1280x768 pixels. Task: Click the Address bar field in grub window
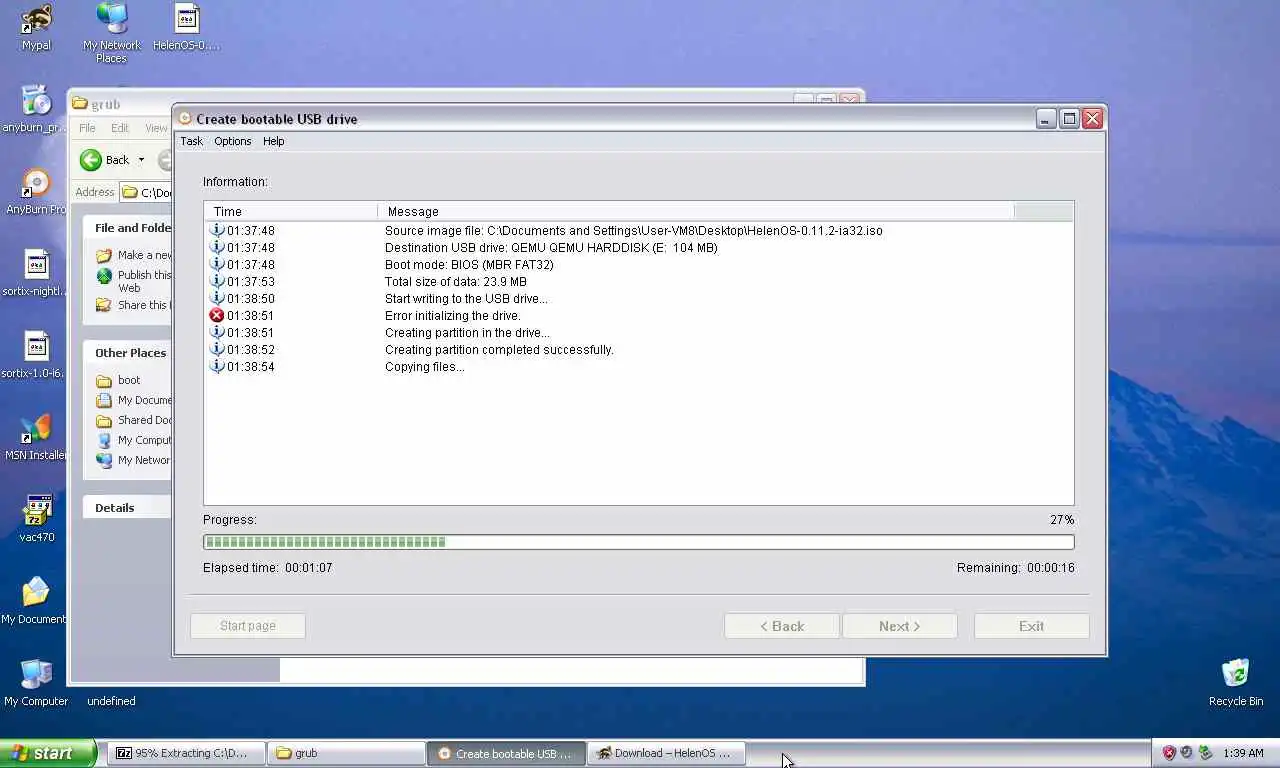tap(146, 192)
